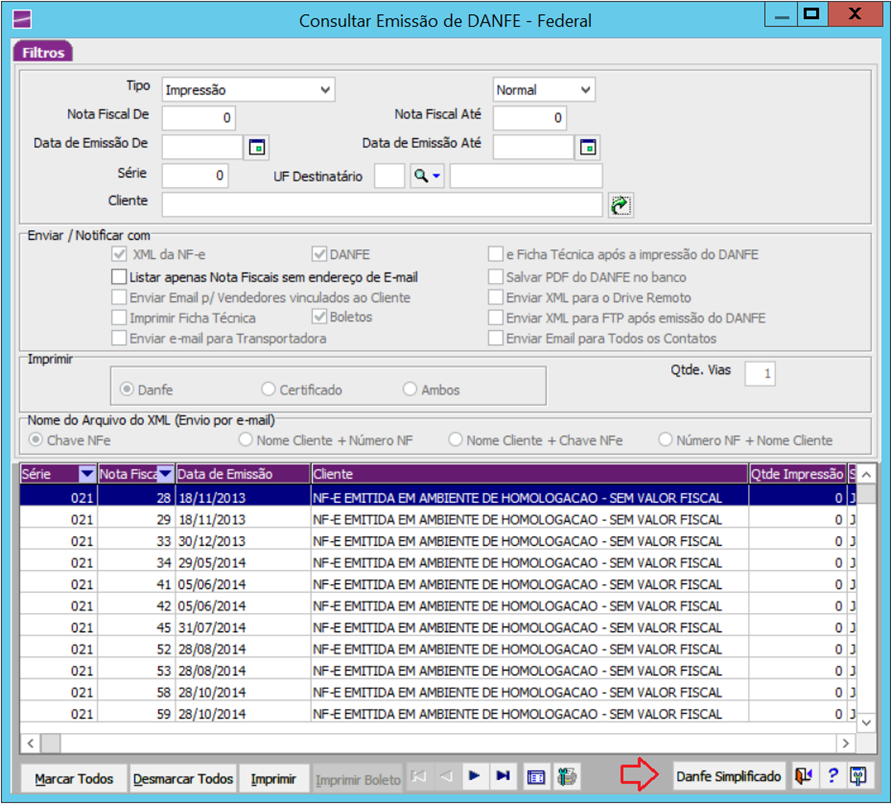Image resolution: width=891 pixels, height=804 pixels.
Task: Open the Tipo dropdown showing Impressão
Action: (248, 90)
